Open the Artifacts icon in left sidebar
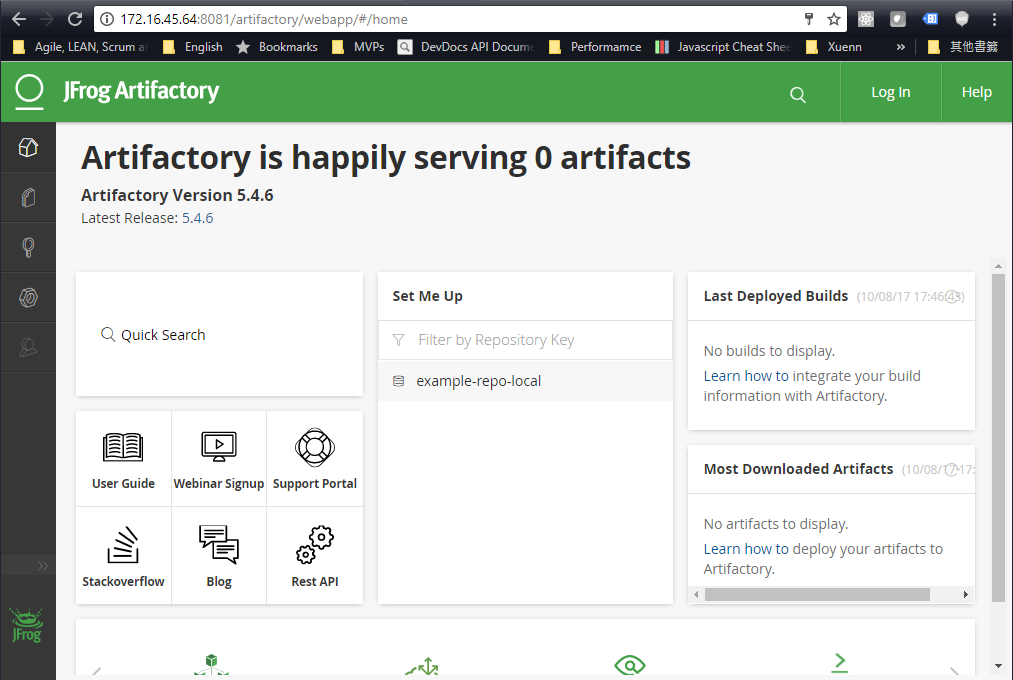Viewport: 1013px width, 680px height. pos(28,198)
